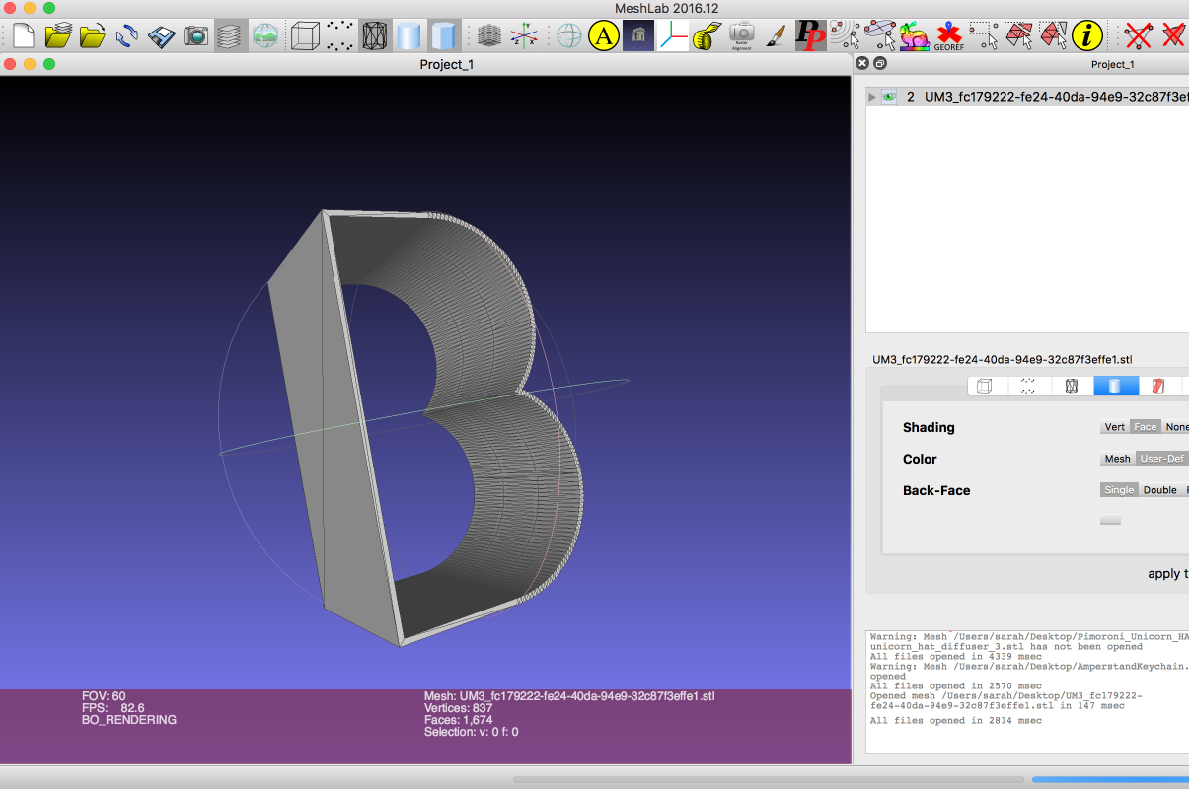Image resolution: width=1189 pixels, height=793 pixels.
Task: Set Shading to Vert
Action: [1114, 427]
